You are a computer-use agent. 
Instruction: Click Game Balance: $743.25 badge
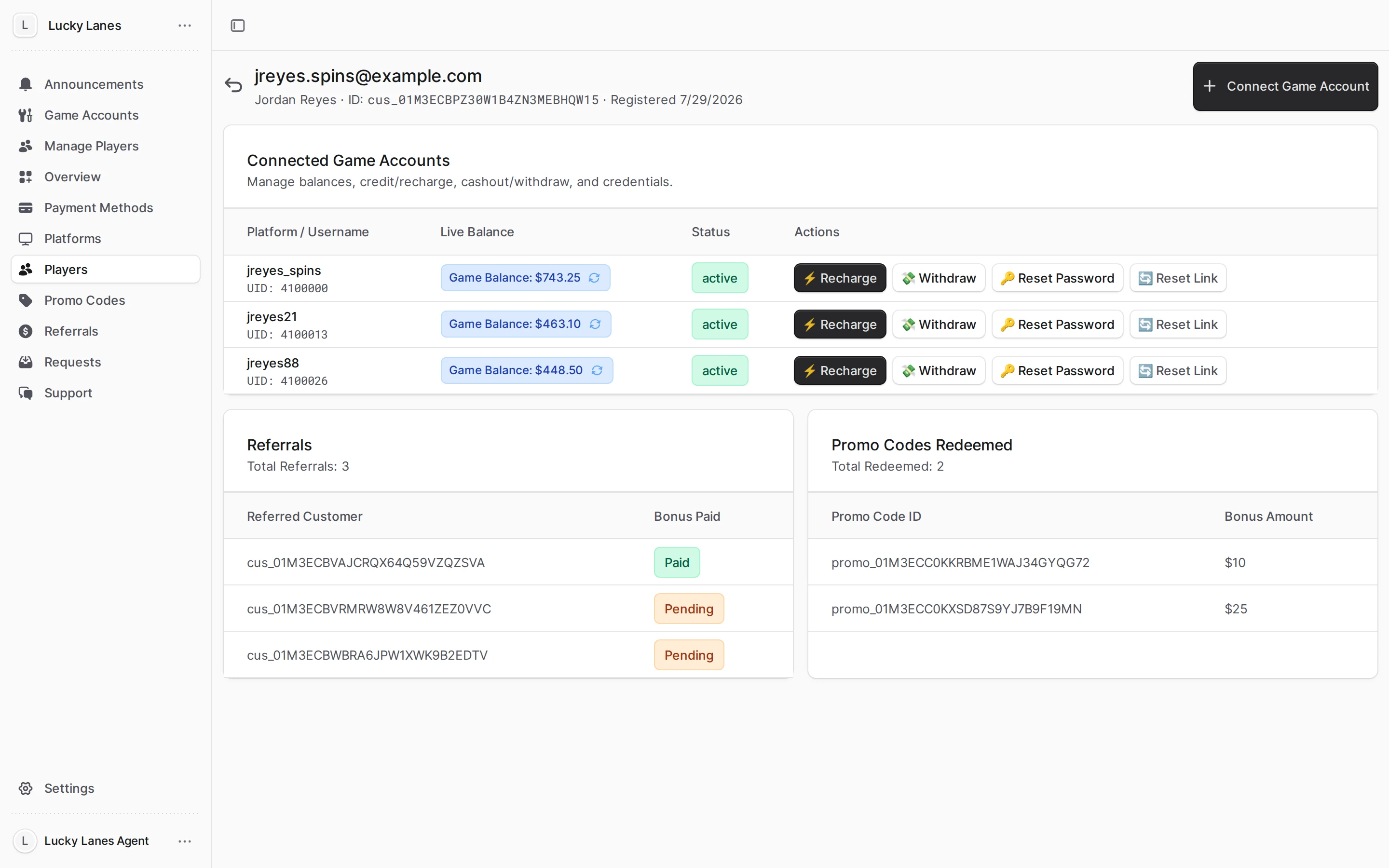[x=525, y=278]
